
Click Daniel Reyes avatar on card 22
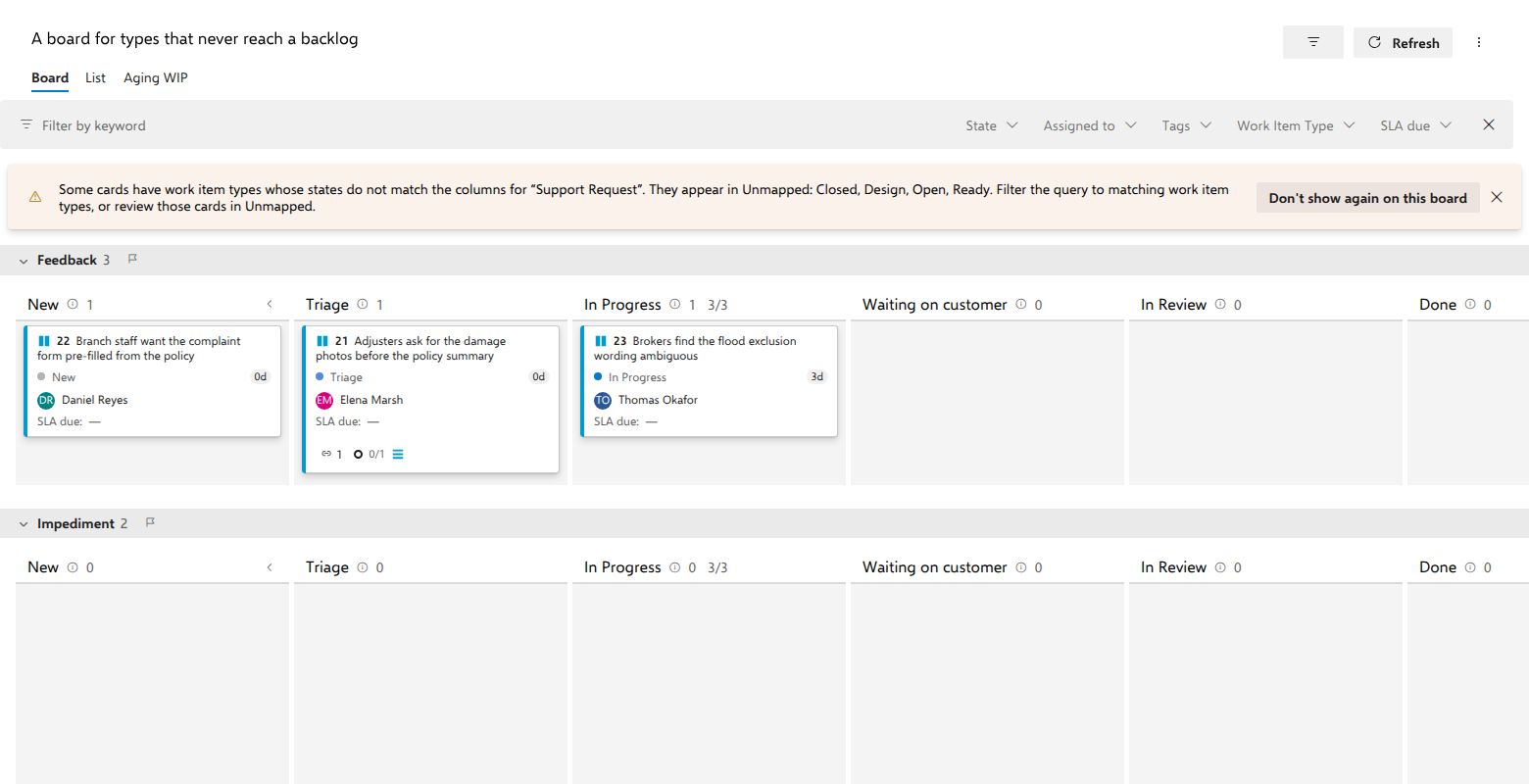pos(46,400)
